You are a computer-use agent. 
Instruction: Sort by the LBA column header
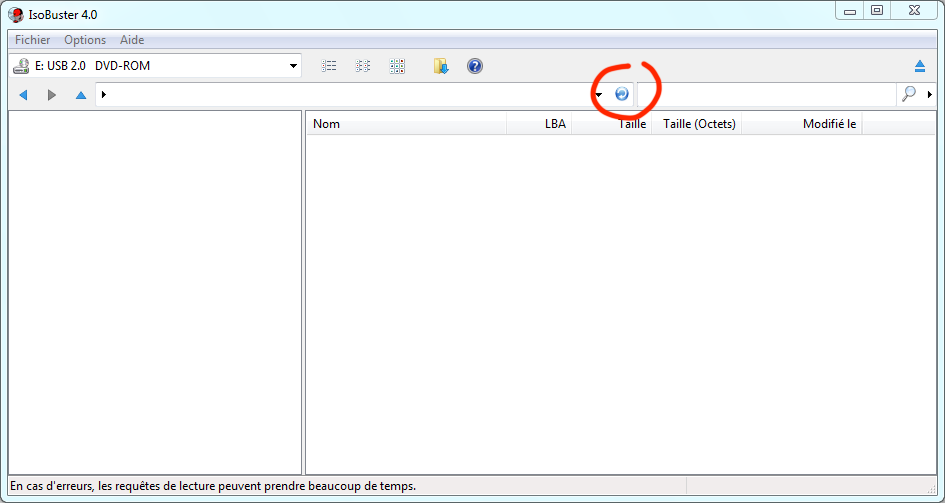pos(539,124)
